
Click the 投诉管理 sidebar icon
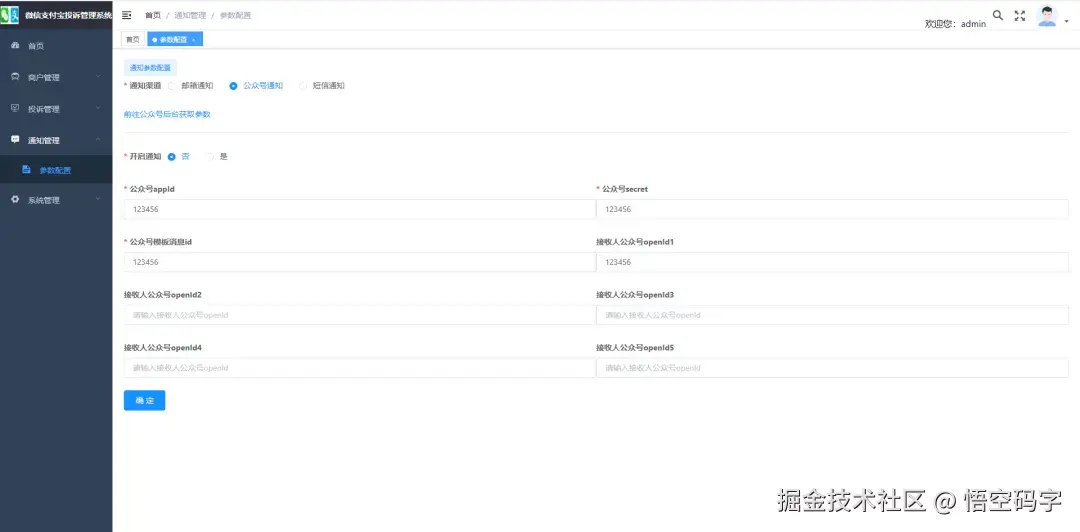tap(15, 108)
